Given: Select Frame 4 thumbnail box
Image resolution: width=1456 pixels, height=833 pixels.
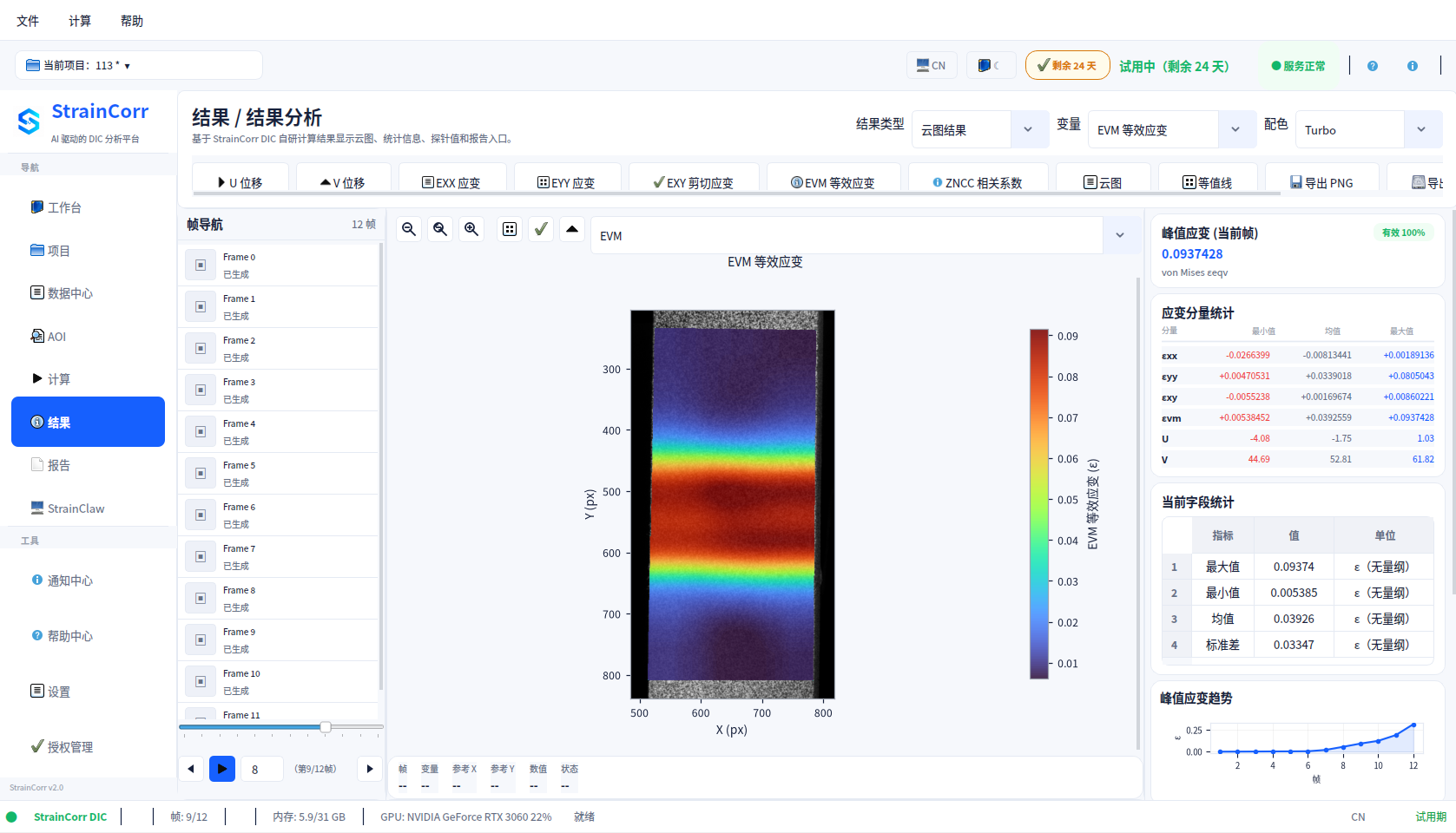Looking at the screenshot, I should coord(201,432).
